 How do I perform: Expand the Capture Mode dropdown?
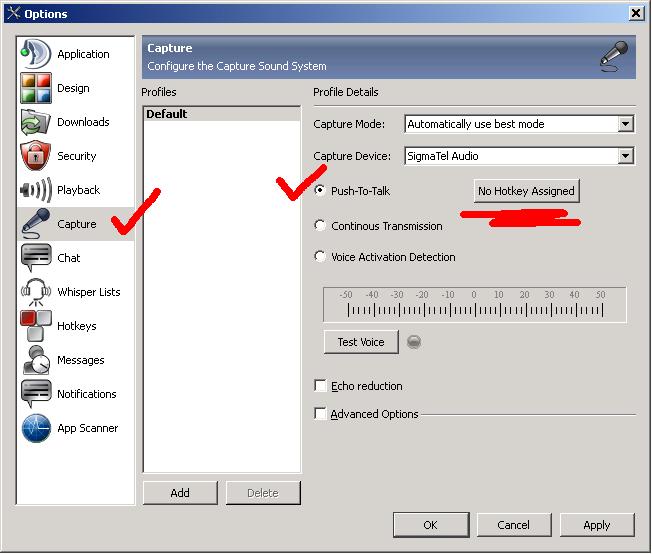click(626, 124)
